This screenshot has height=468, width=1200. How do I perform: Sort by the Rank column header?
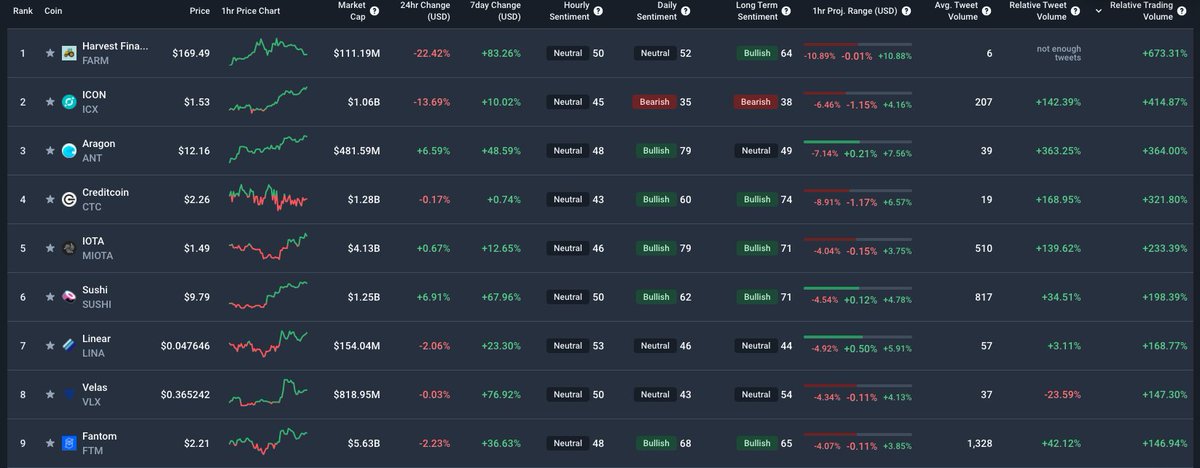22,11
